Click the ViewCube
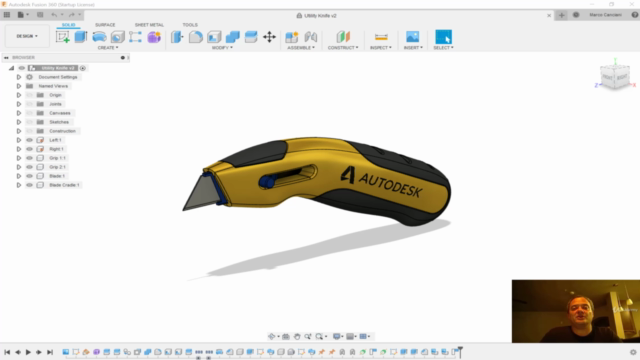This screenshot has width=640, height=360. 615,76
